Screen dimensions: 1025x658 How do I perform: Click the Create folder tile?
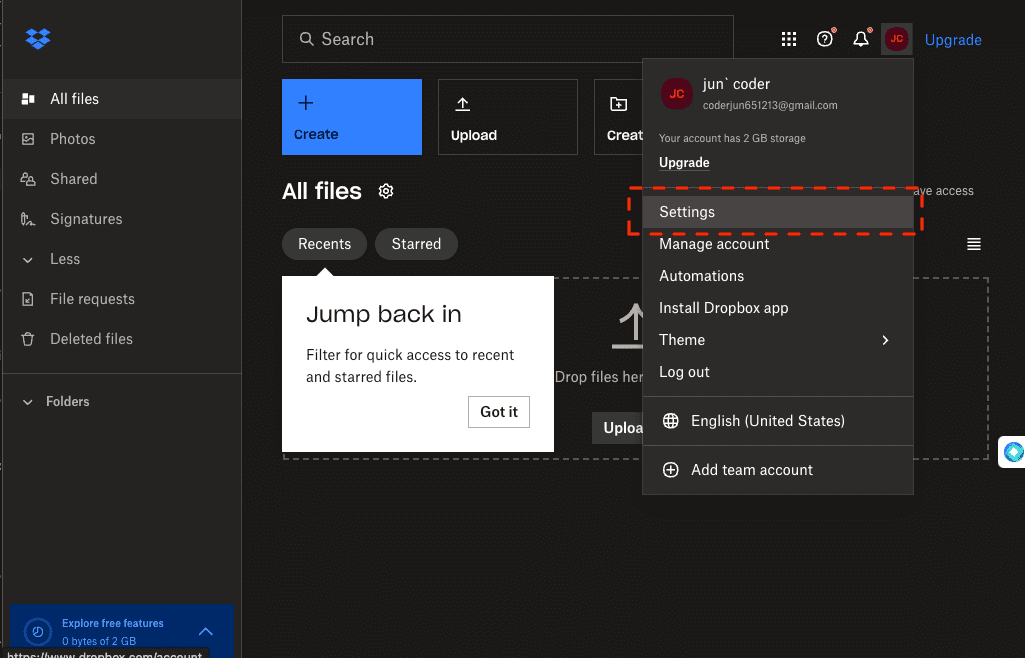coord(618,117)
